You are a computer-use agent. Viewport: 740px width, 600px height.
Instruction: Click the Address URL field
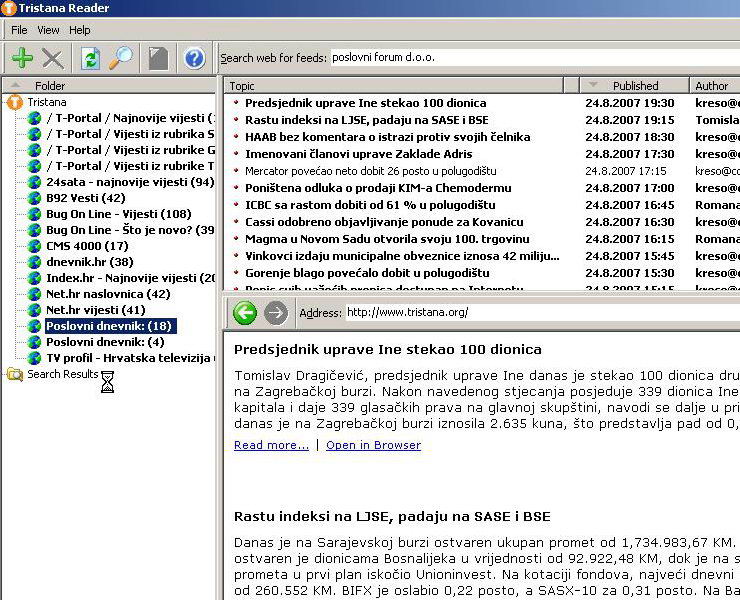point(540,313)
